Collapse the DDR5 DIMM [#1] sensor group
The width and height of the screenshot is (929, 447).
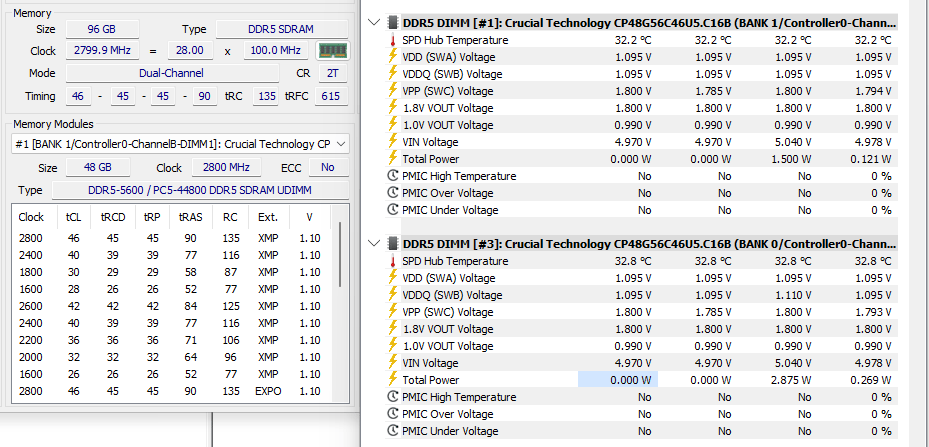(x=374, y=23)
